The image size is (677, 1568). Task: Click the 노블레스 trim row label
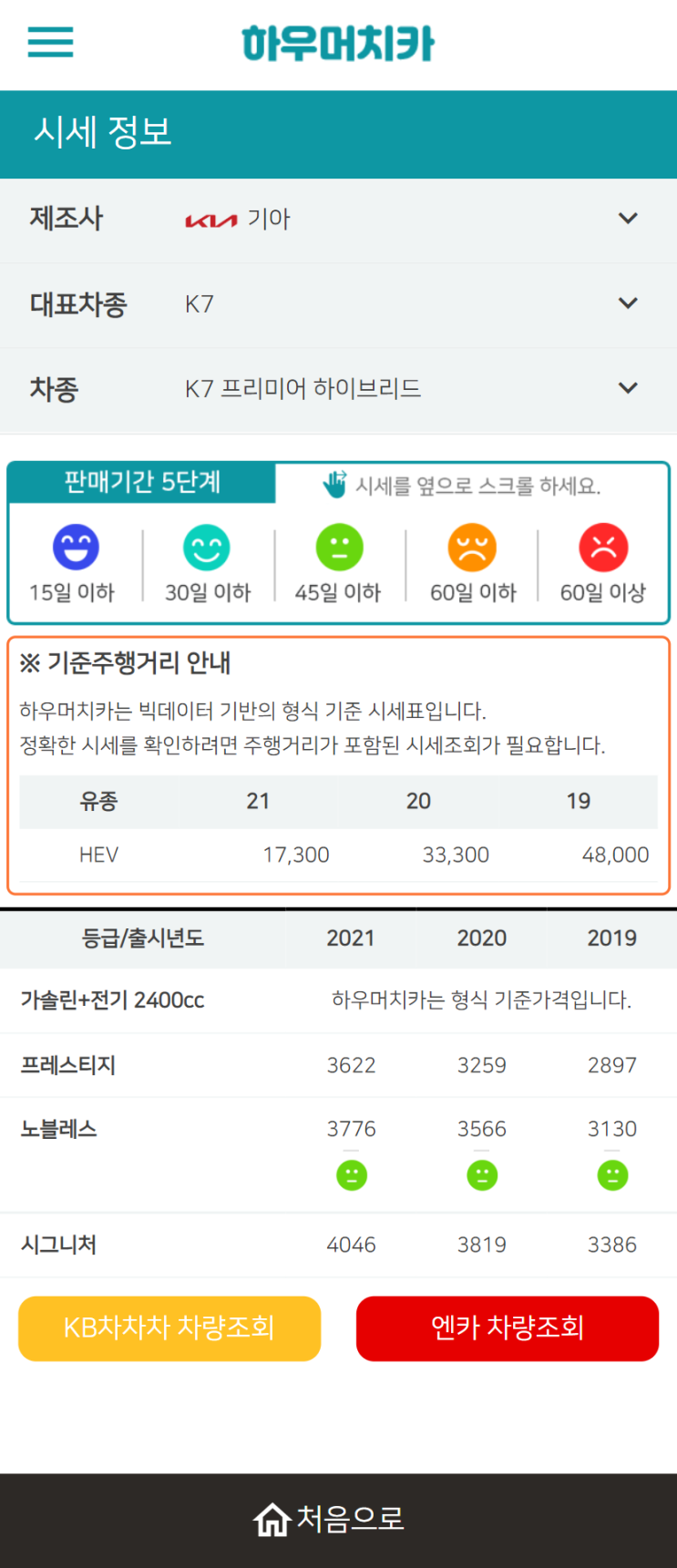pos(58,1129)
